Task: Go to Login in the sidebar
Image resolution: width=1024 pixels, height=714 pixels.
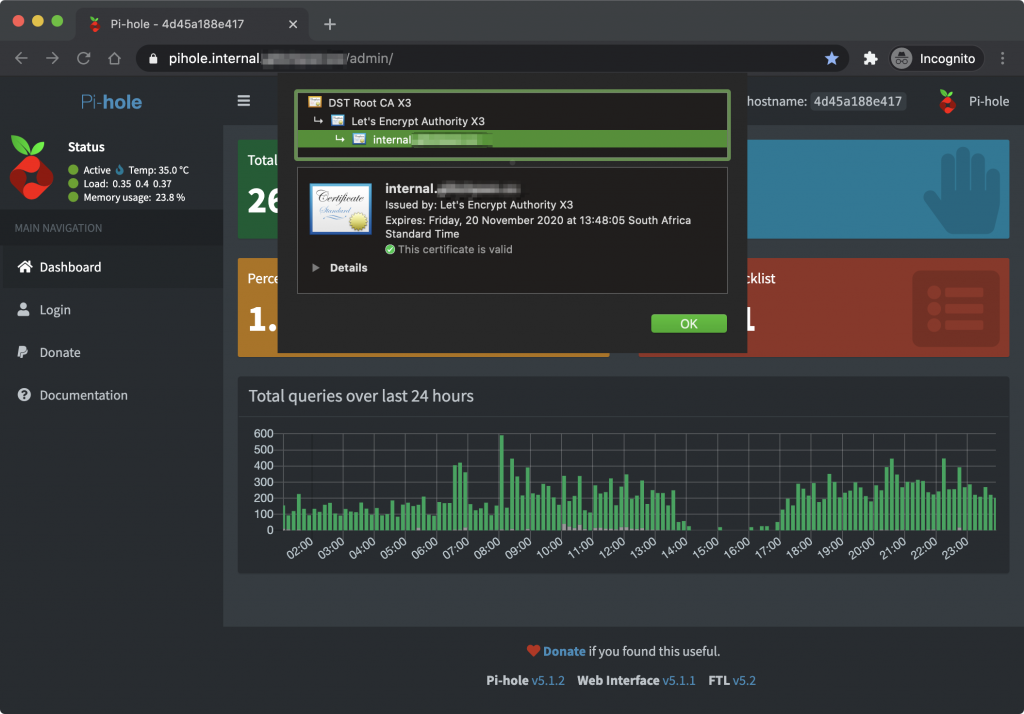Action: point(55,310)
